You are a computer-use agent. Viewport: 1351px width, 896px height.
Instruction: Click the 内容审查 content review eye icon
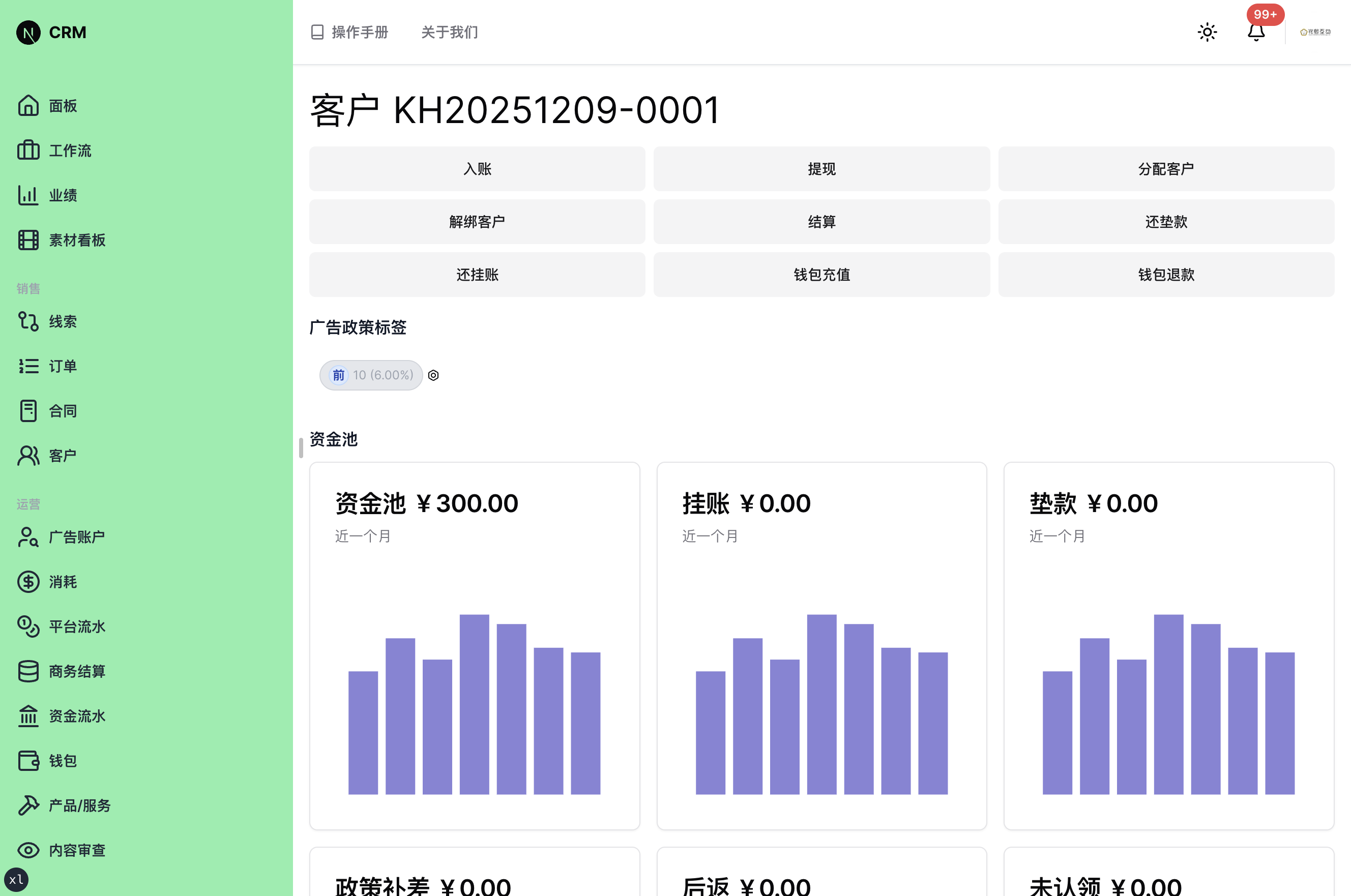point(28,850)
